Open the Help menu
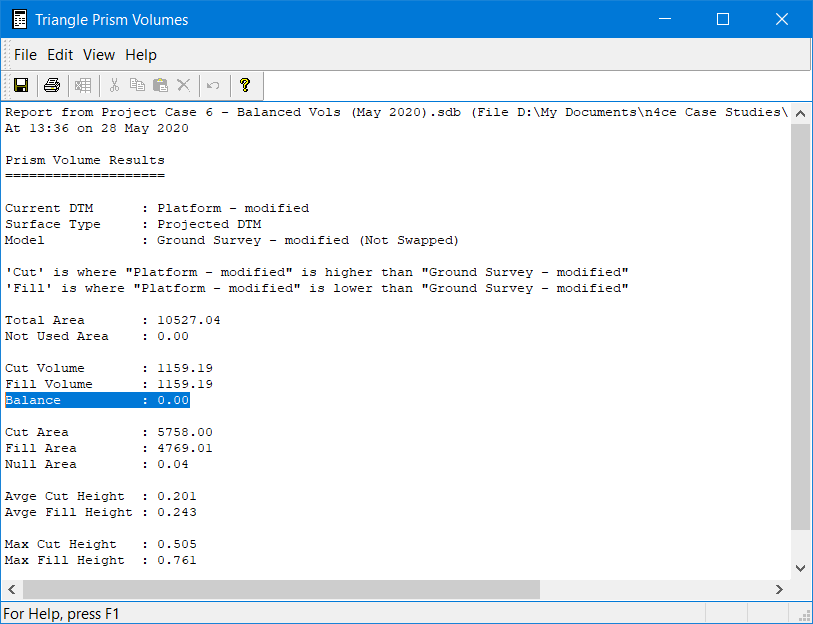 [141, 55]
